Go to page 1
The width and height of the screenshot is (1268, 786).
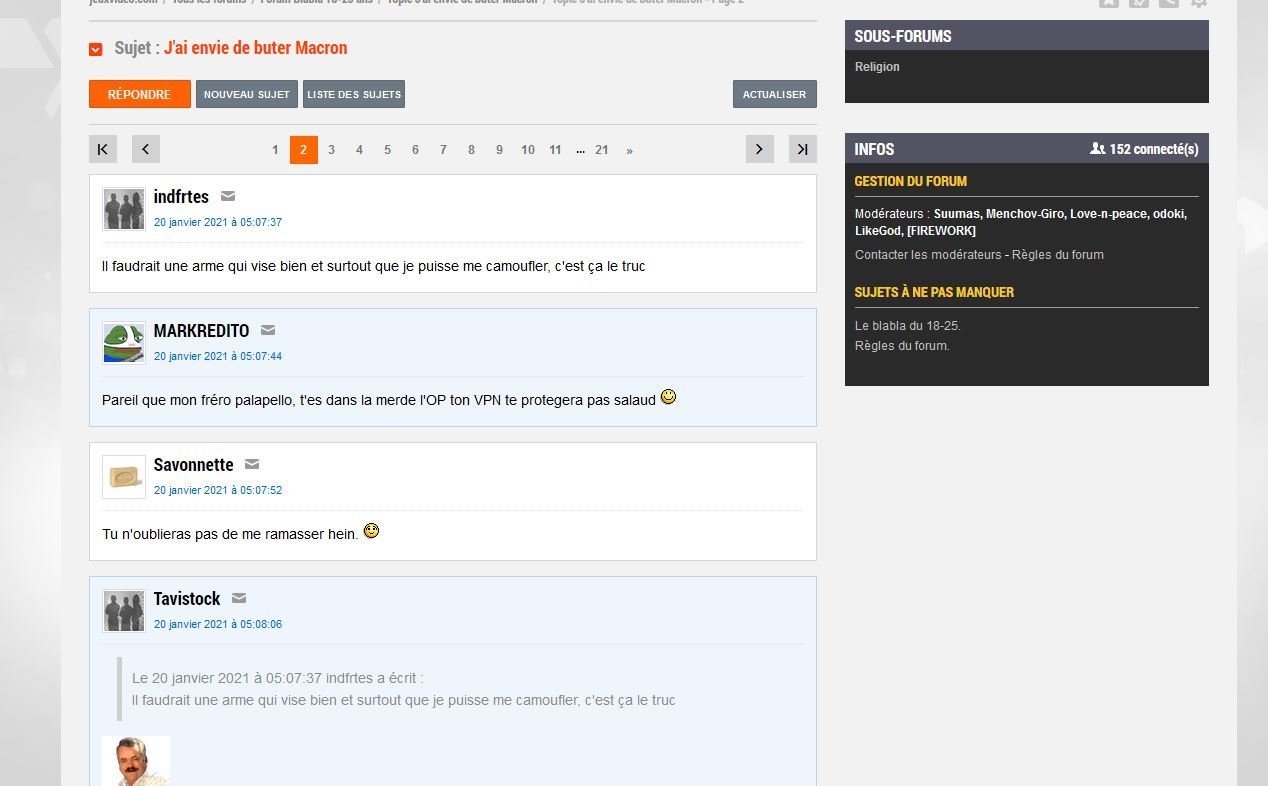[275, 150]
